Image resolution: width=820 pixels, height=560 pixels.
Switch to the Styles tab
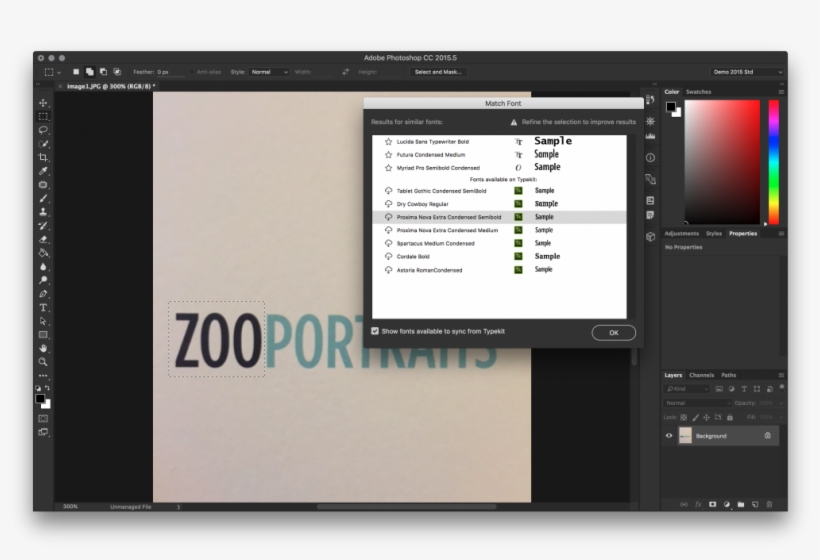(x=713, y=234)
